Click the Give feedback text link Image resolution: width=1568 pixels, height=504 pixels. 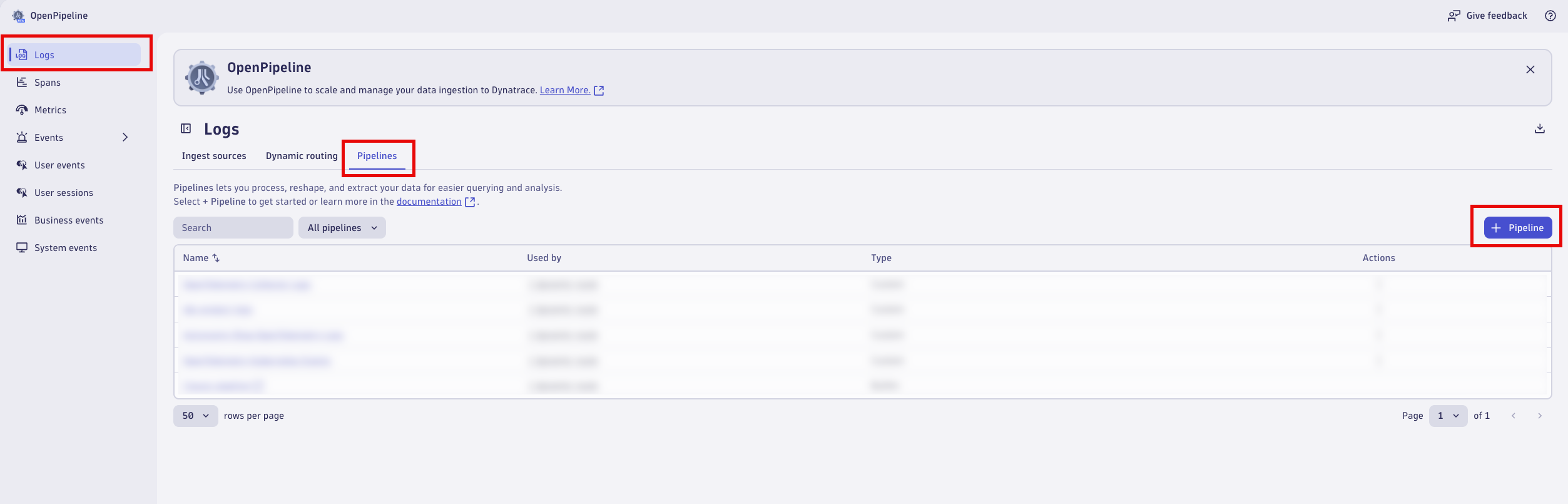coord(1497,16)
